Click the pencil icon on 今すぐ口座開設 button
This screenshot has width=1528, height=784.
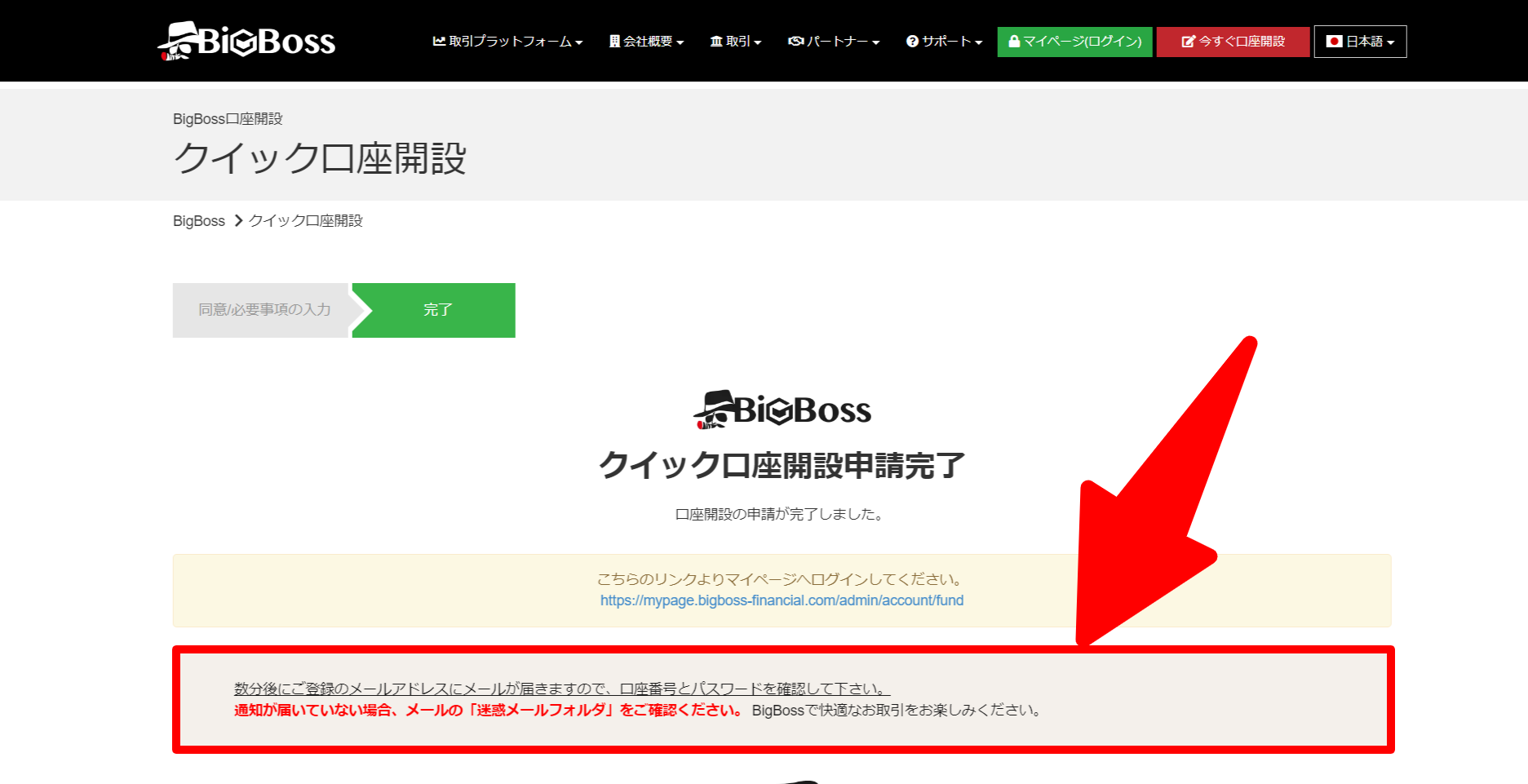point(1187,41)
